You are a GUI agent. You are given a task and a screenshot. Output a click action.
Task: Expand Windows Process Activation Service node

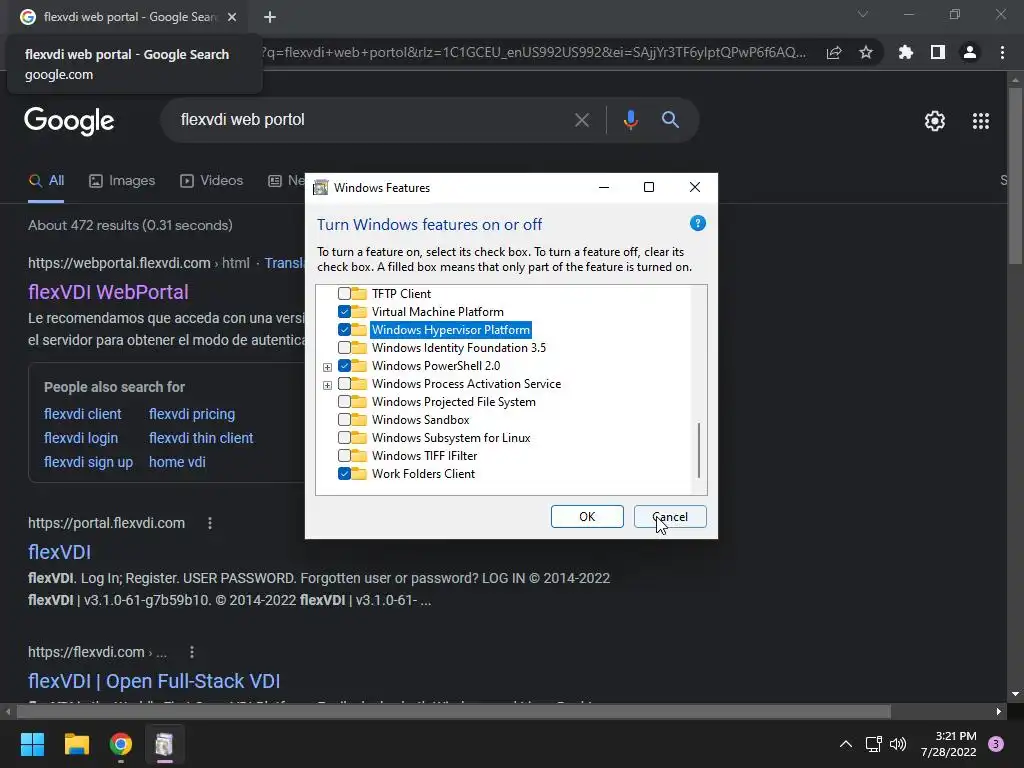[327, 385]
